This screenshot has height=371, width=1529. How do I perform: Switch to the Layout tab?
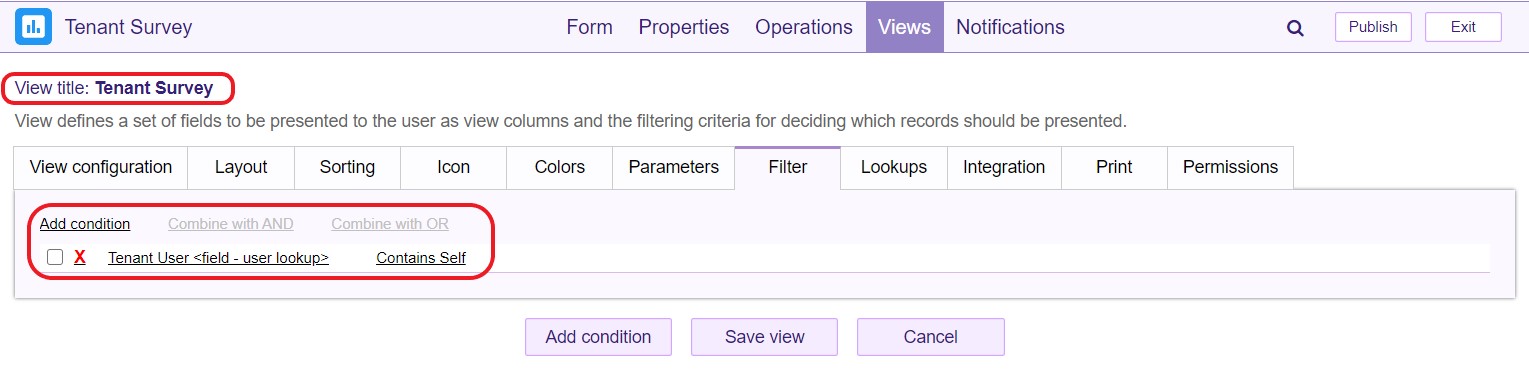(241, 167)
